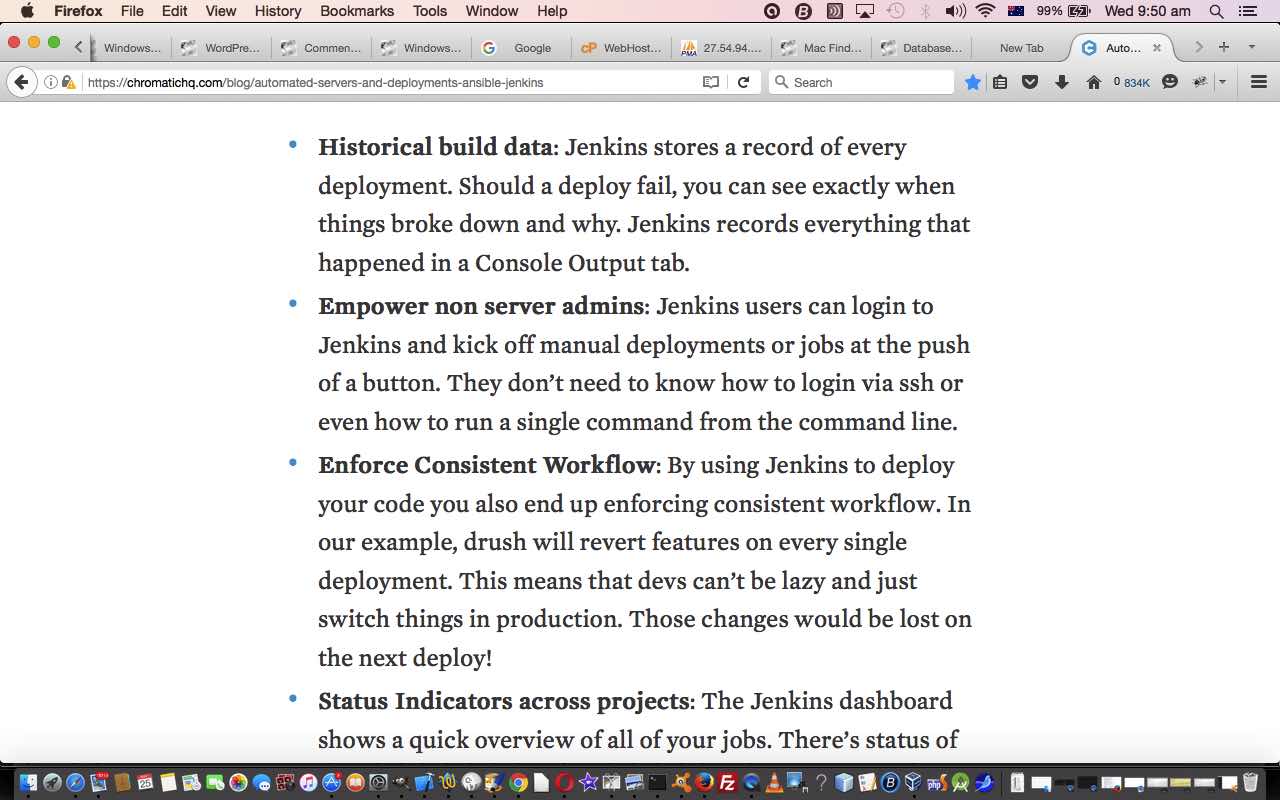Focus the URL address field
The width and height of the screenshot is (1280, 800).
[x=390, y=82]
